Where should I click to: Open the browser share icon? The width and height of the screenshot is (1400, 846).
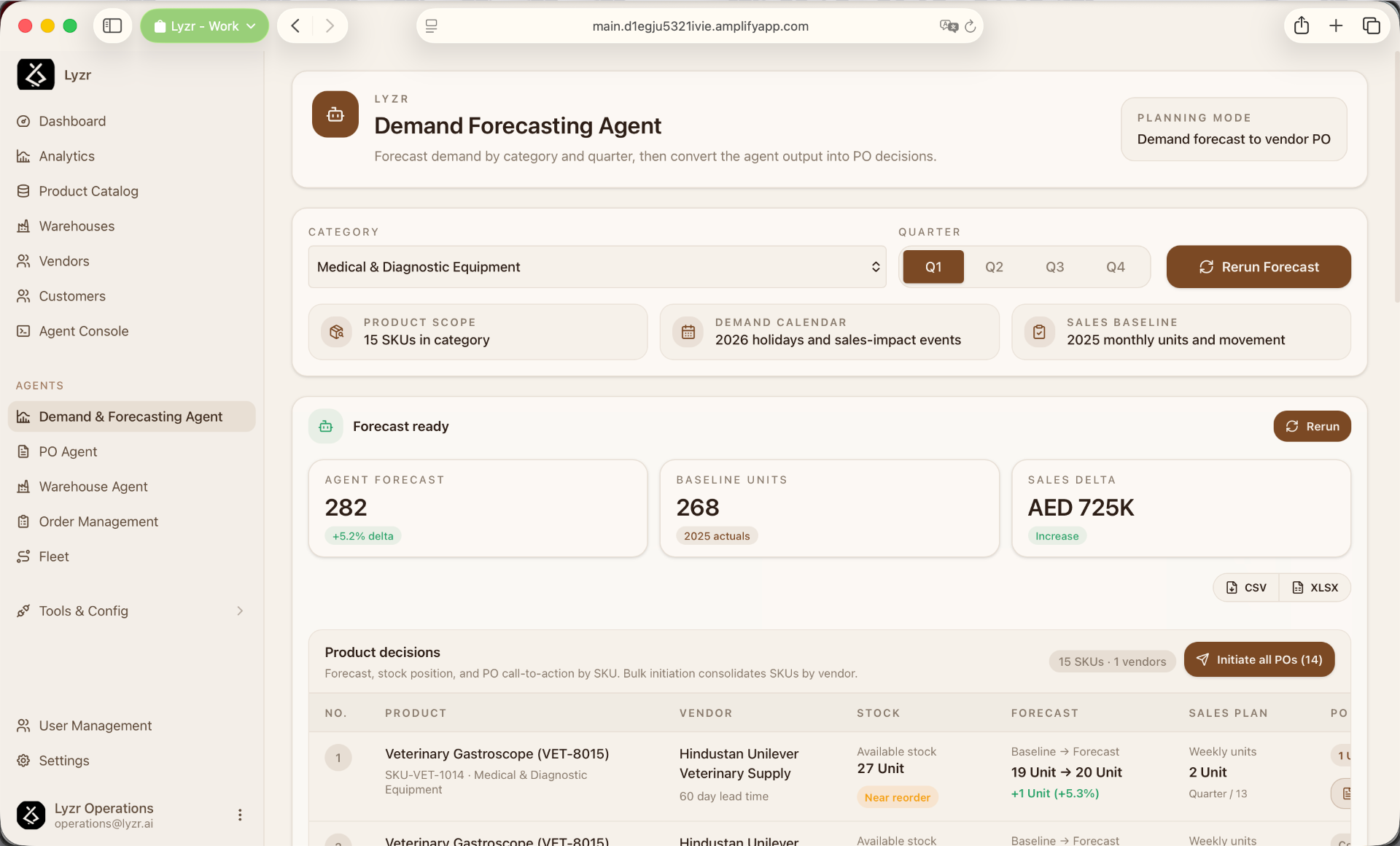point(1302,26)
